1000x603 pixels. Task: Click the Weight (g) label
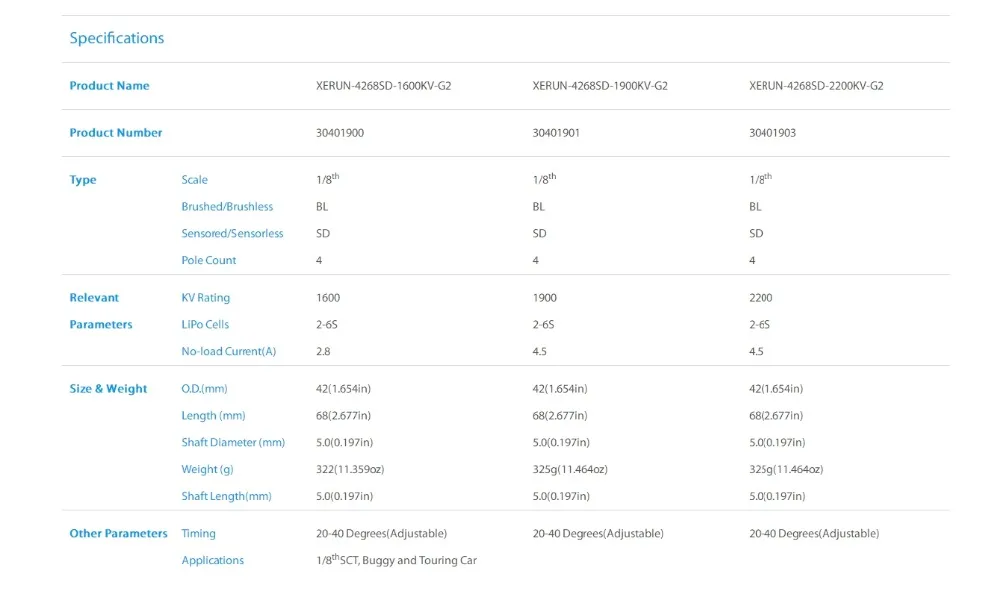click(207, 469)
